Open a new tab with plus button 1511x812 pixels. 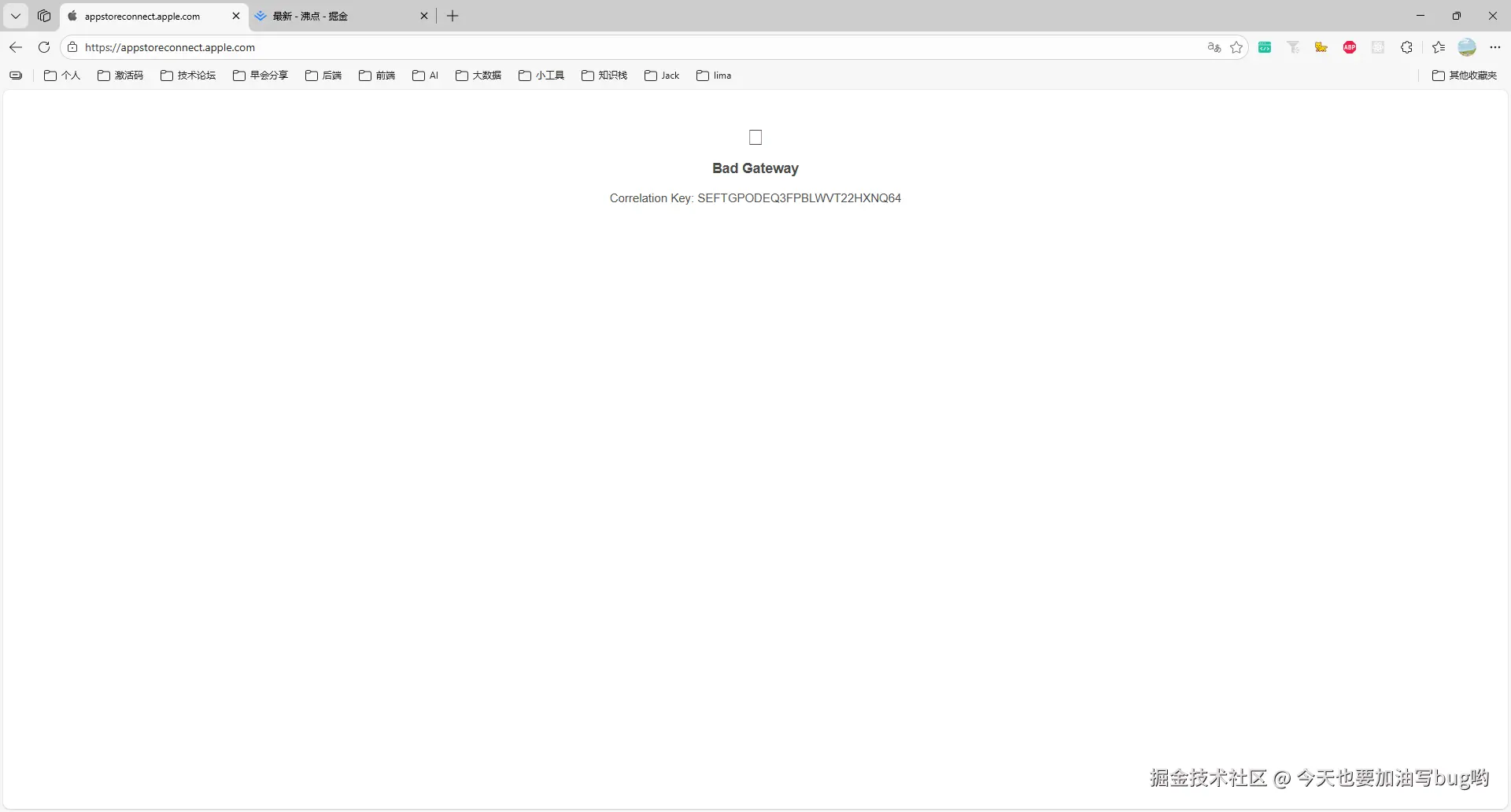453,16
